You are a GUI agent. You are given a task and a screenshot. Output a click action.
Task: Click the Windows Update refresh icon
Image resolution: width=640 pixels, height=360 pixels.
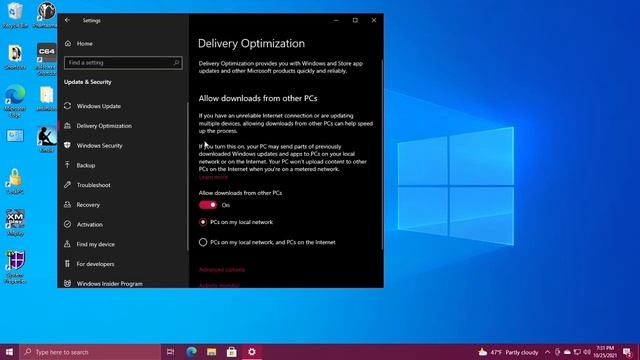click(x=67, y=106)
